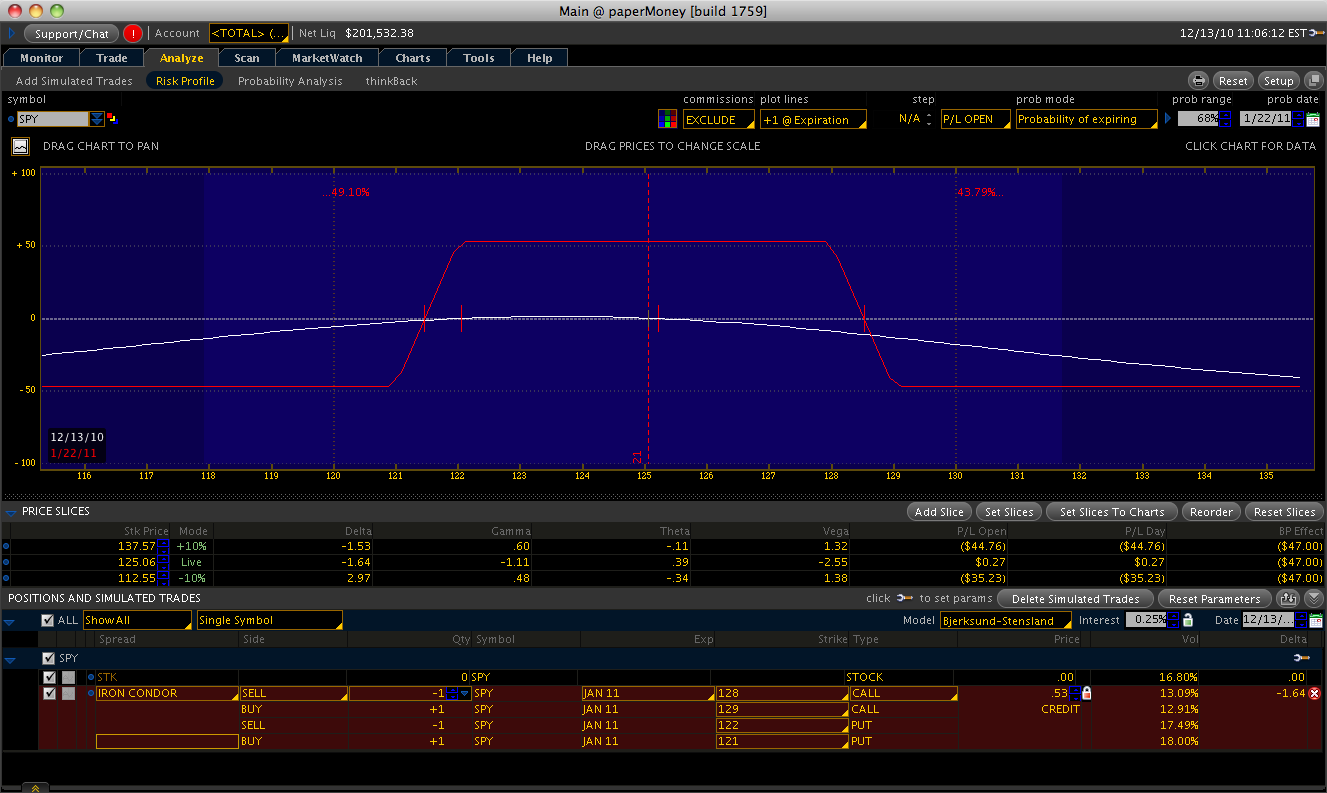Open the thinkBack sub-tab
Image resolution: width=1327 pixels, height=793 pixels.
click(391, 81)
